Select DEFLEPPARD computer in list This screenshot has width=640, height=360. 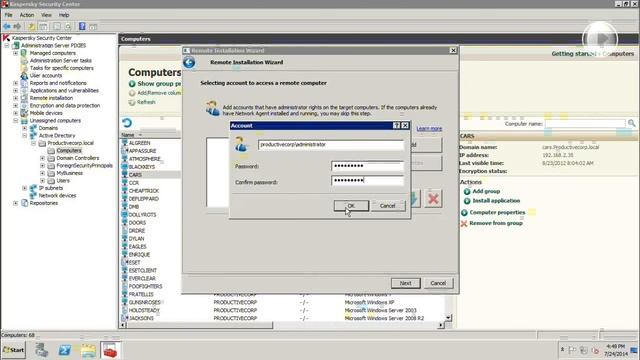coord(144,199)
